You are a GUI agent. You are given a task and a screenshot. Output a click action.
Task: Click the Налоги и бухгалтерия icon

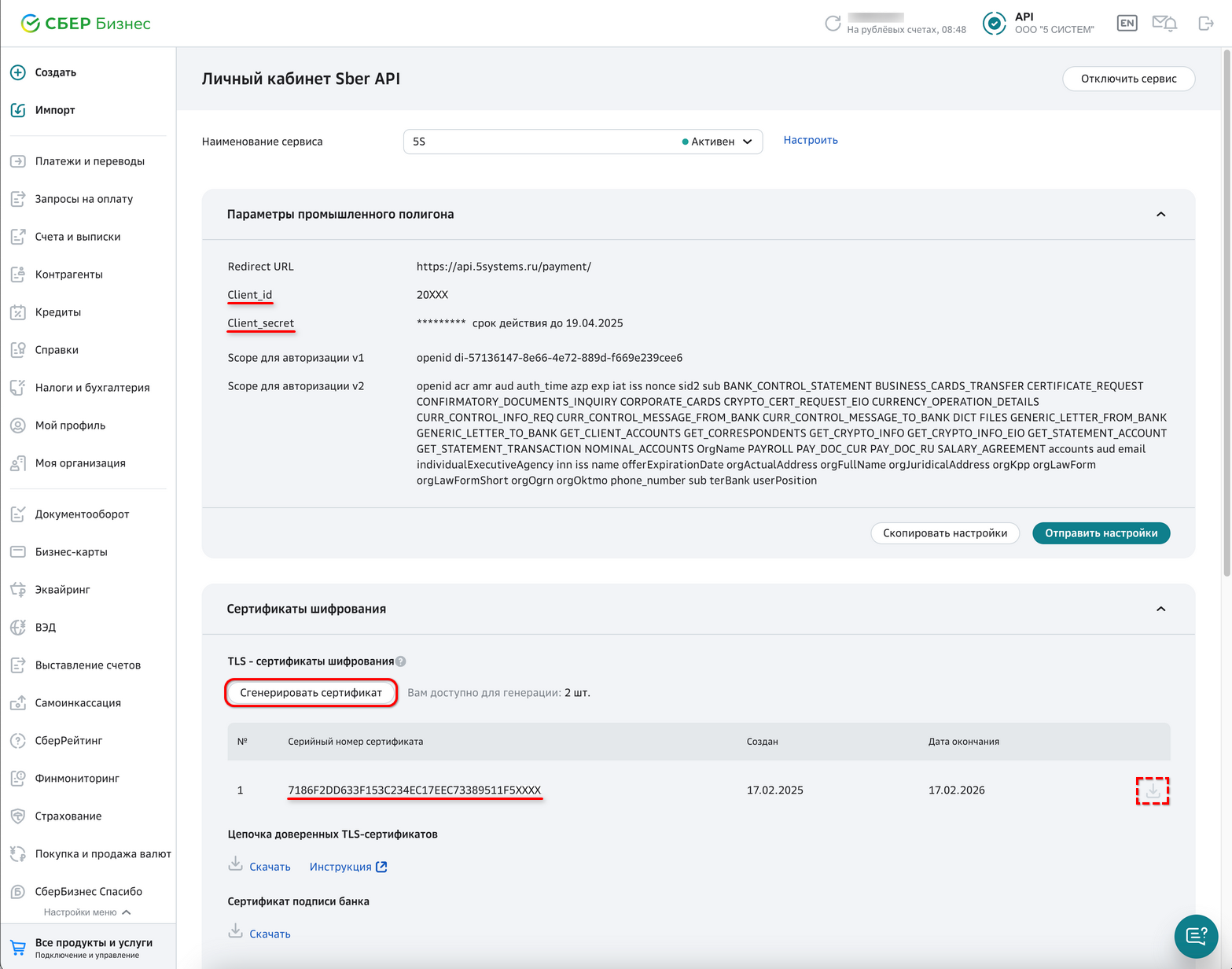click(18, 388)
